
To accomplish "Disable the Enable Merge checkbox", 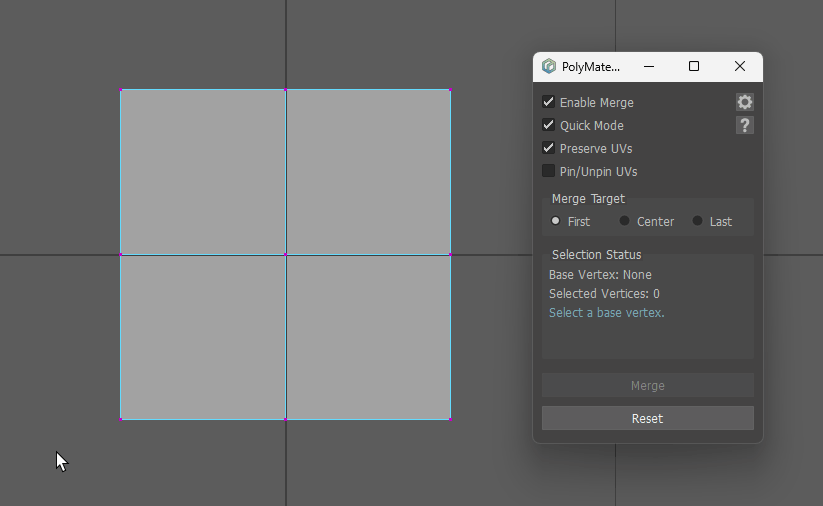I will (549, 102).
